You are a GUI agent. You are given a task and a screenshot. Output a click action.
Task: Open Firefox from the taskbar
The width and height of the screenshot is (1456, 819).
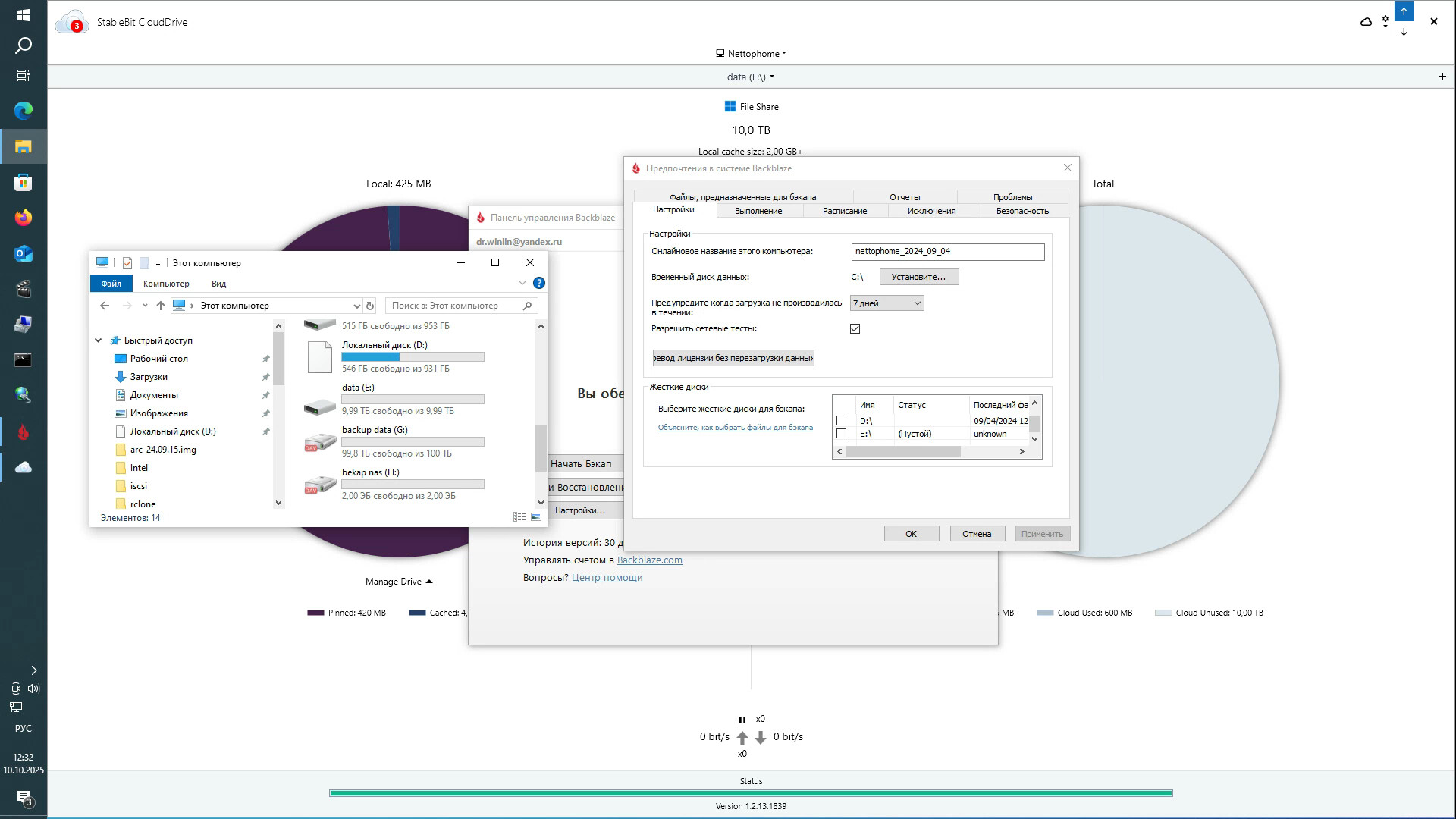tap(23, 218)
